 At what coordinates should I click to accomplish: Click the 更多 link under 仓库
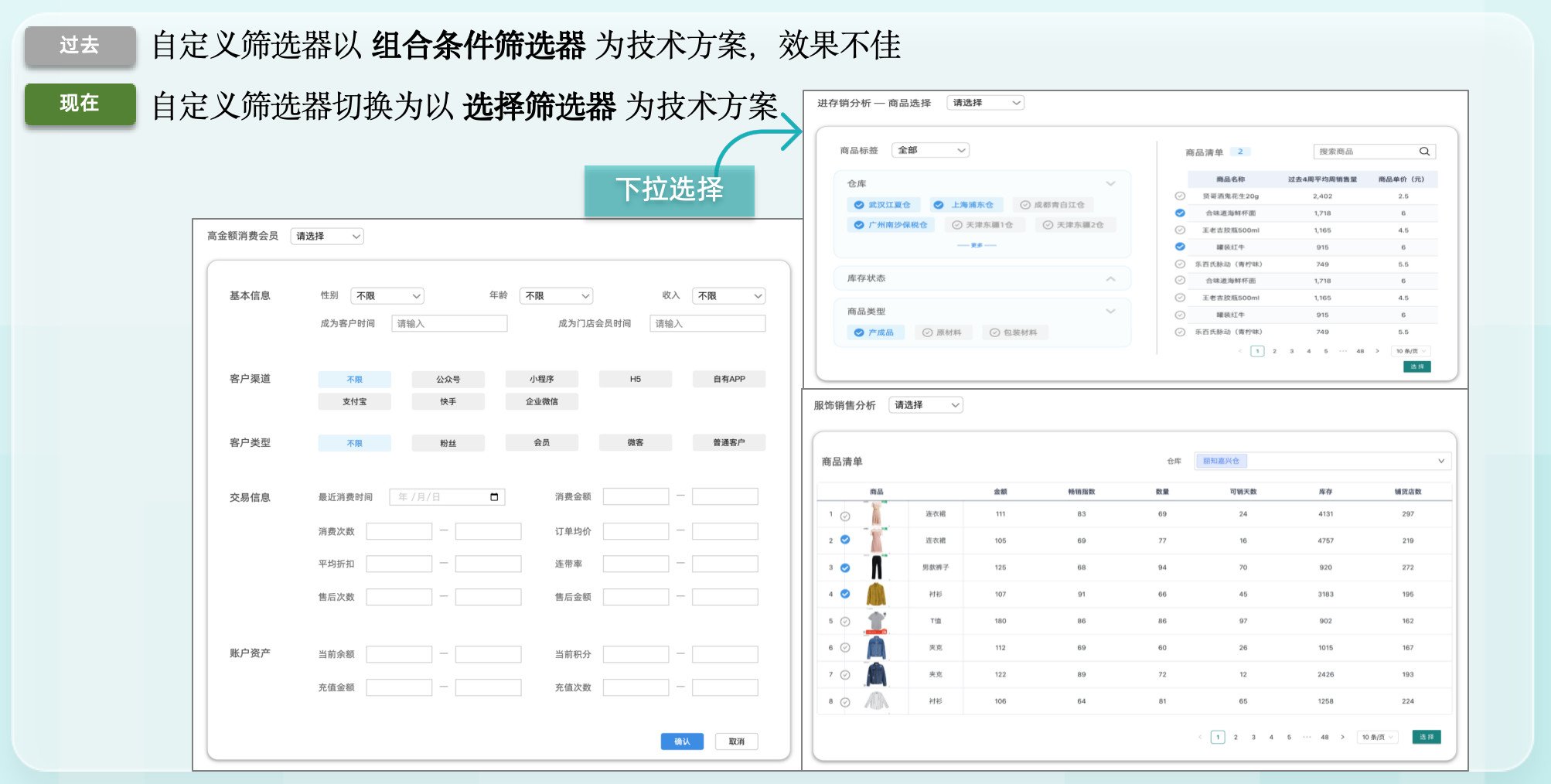tap(977, 245)
